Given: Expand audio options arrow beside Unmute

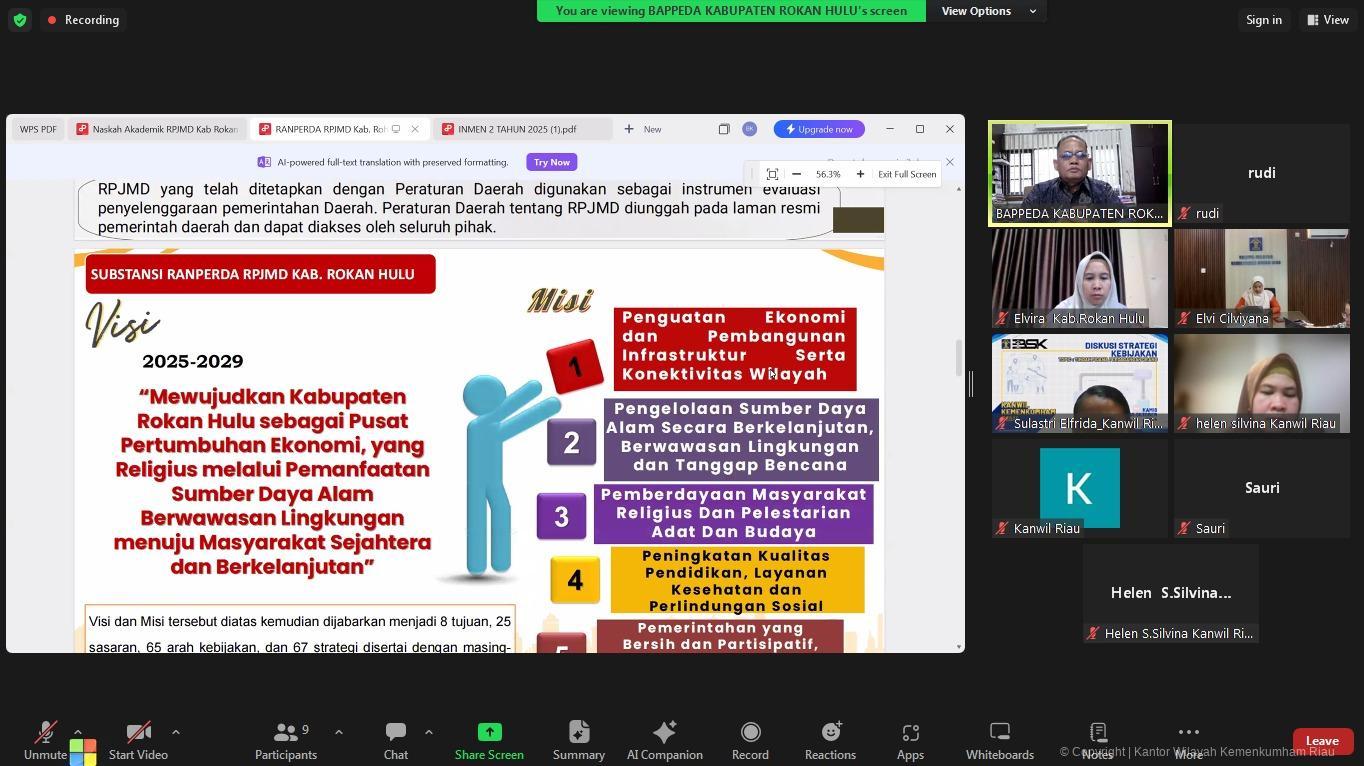Looking at the screenshot, I should click(x=78, y=732).
